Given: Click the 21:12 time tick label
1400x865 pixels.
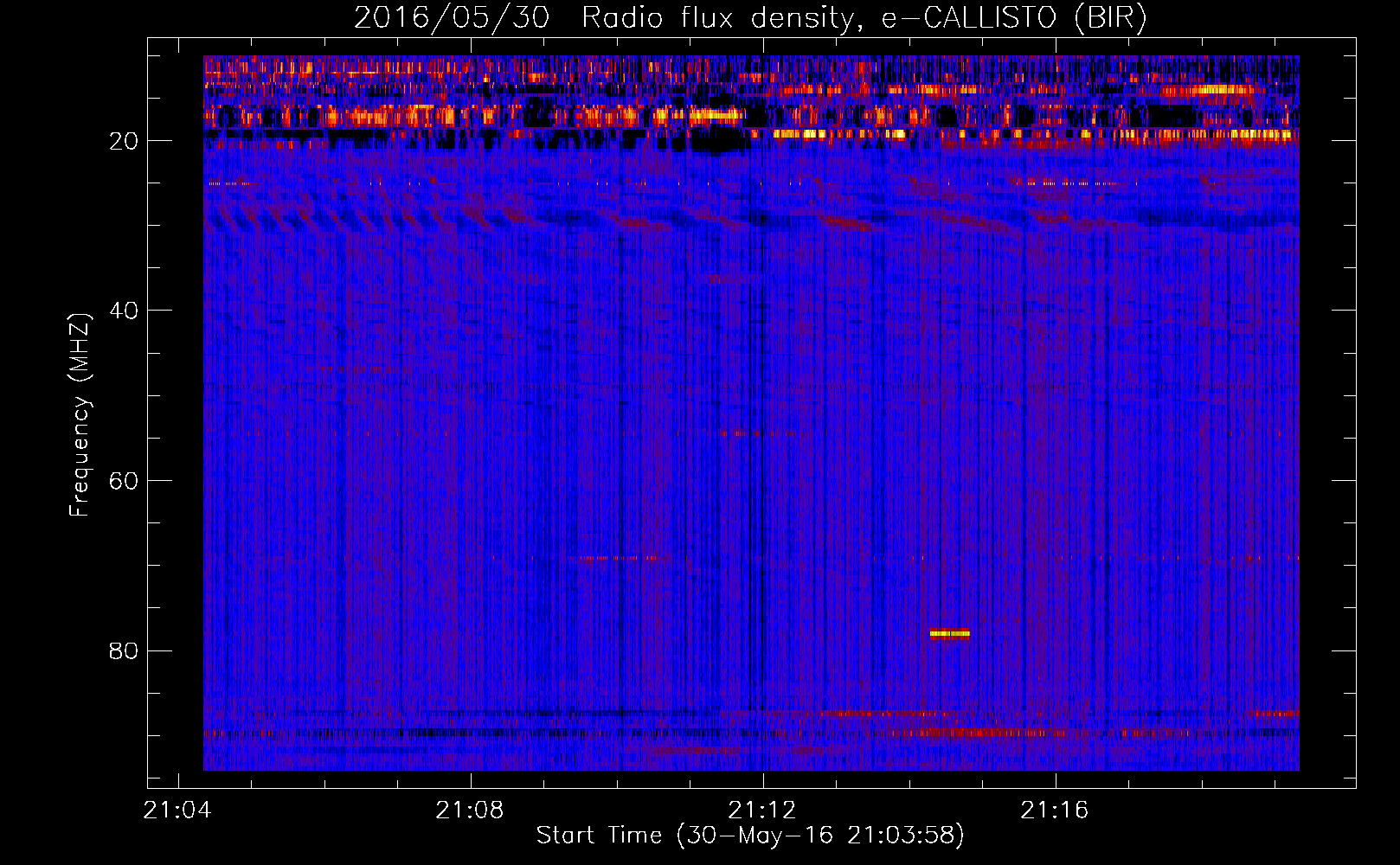Looking at the screenshot, I should [x=762, y=811].
